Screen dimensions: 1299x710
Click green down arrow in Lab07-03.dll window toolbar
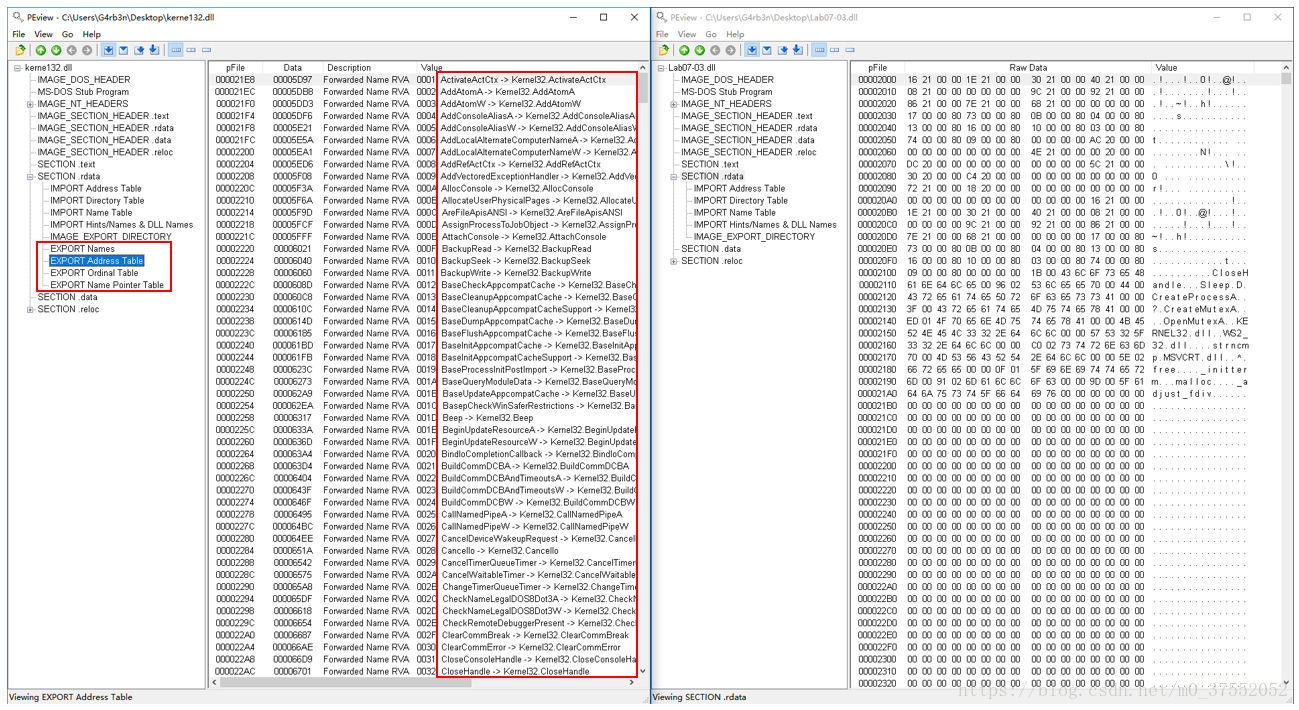700,50
